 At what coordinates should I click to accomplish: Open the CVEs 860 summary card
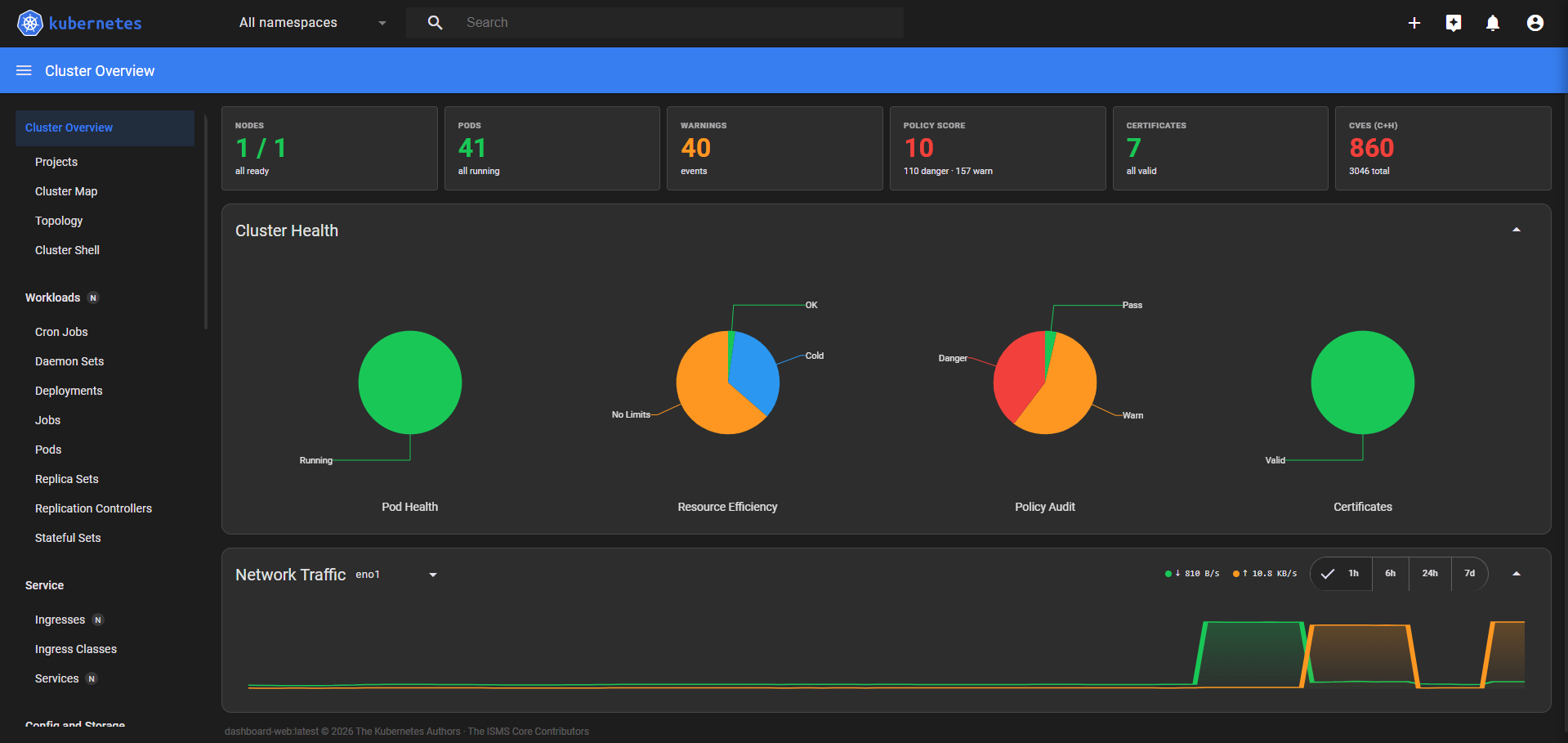[1443, 148]
